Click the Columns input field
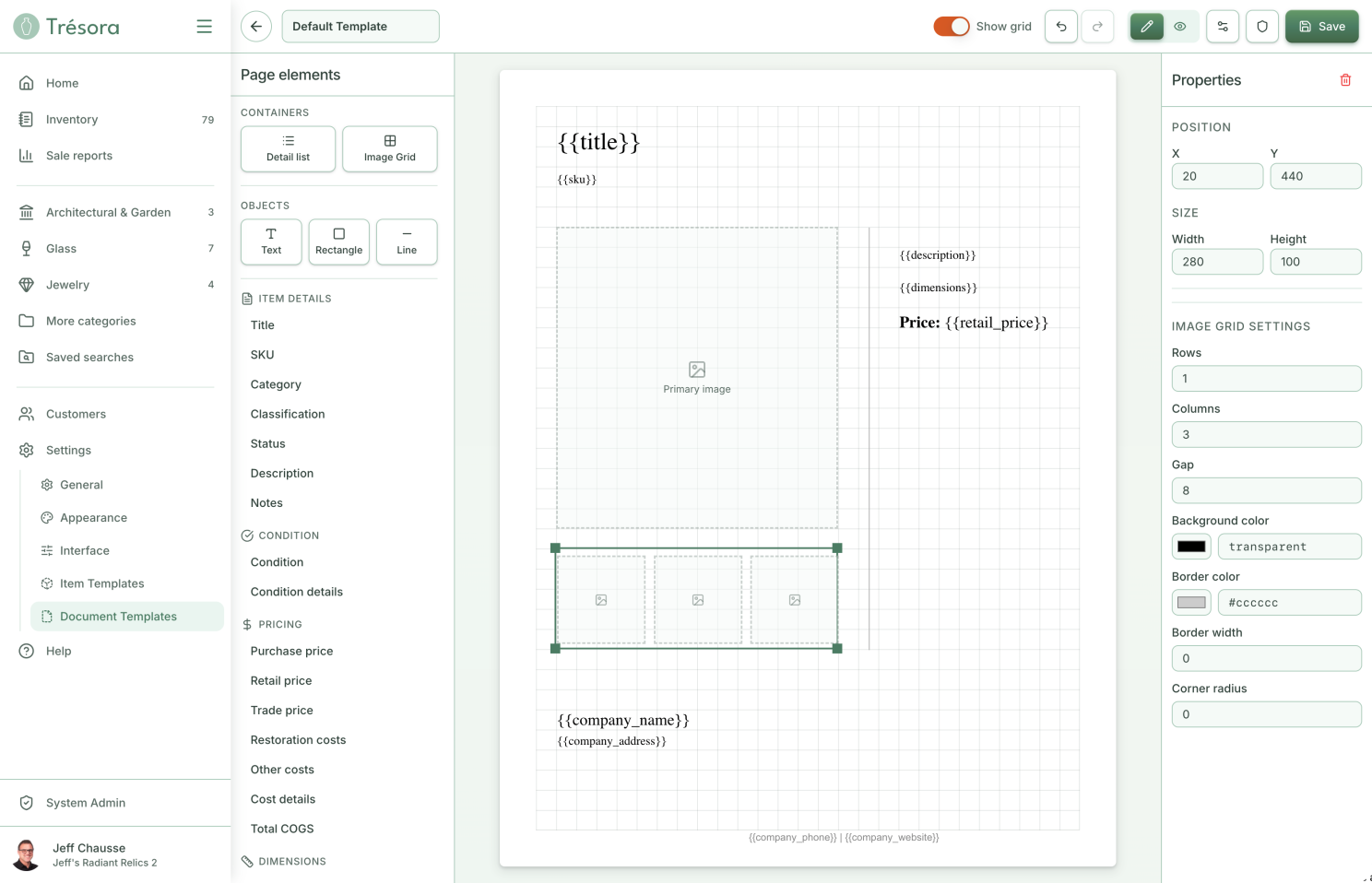The width and height of the screenshot is (1372, 883). click(1267, 434)
